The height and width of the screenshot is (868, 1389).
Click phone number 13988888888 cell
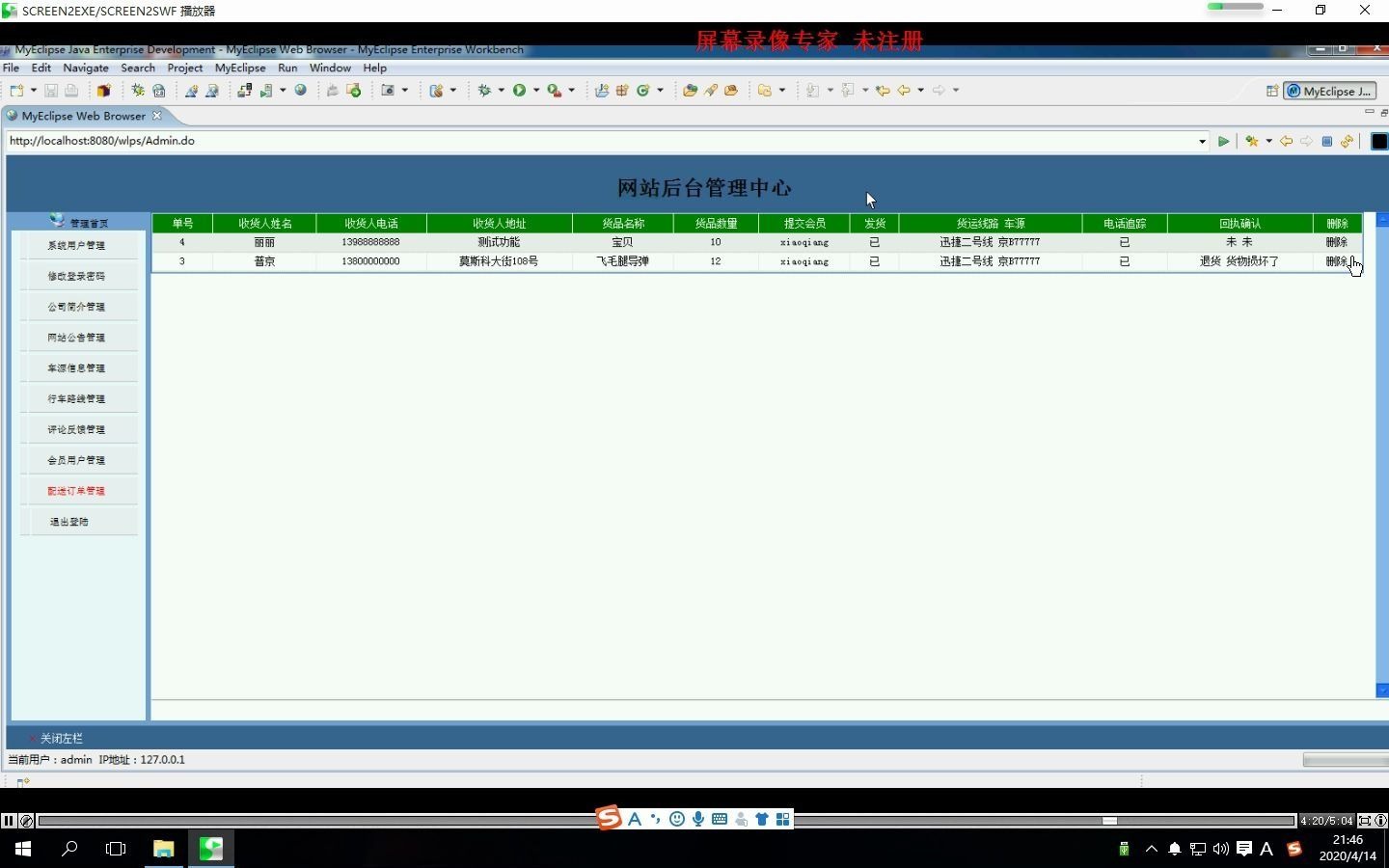coord(370,242)
